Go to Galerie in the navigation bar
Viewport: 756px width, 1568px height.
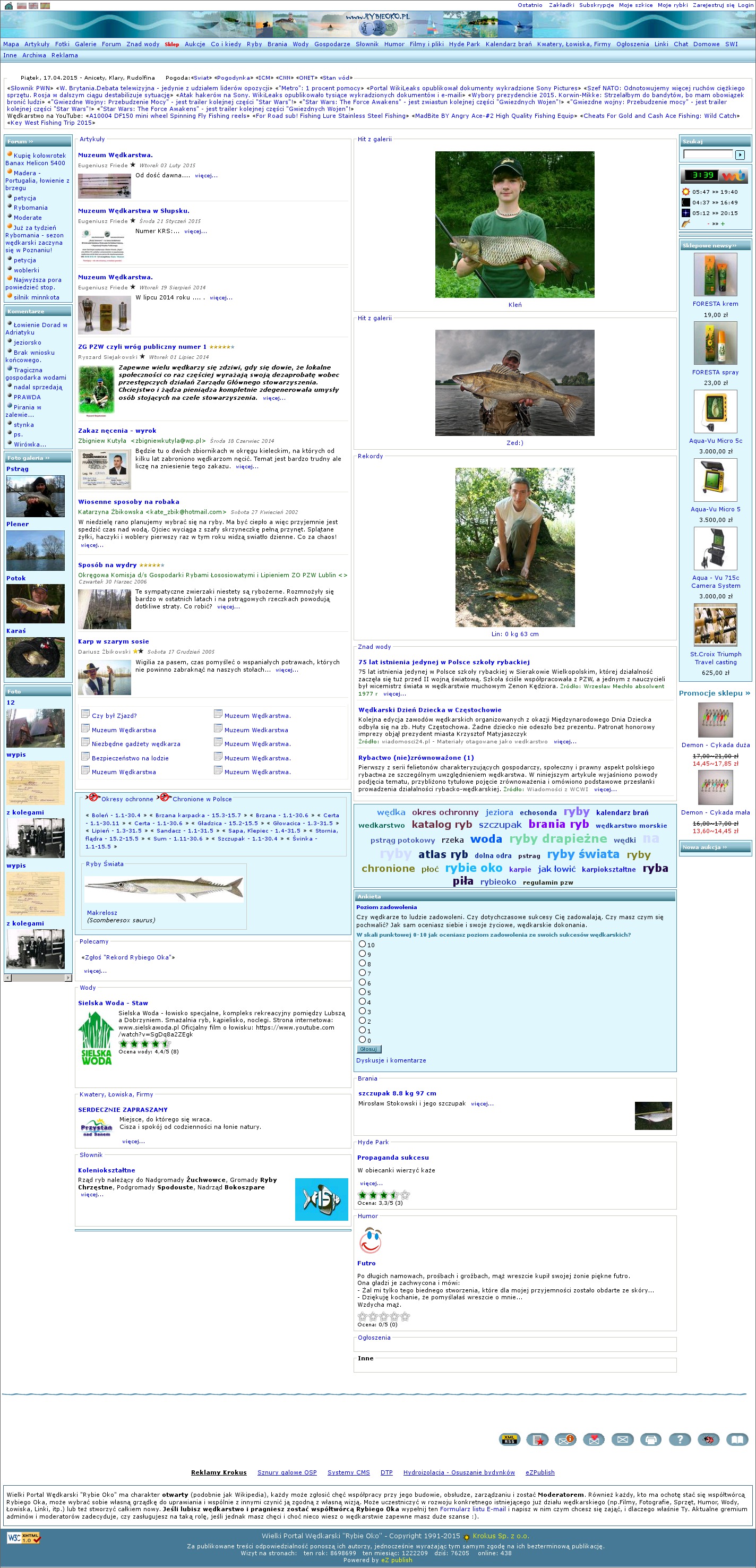[86, 45]
